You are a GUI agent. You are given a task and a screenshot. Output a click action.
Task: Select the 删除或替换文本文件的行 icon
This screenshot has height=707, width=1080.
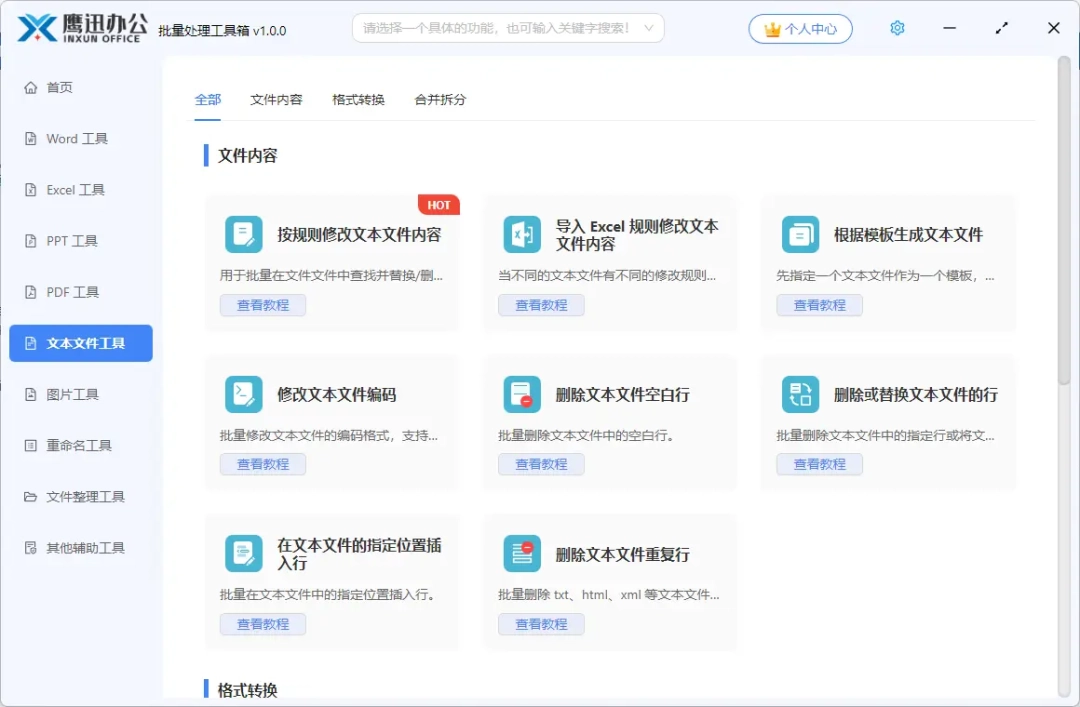pyautogui.click(x=800, y=394)
